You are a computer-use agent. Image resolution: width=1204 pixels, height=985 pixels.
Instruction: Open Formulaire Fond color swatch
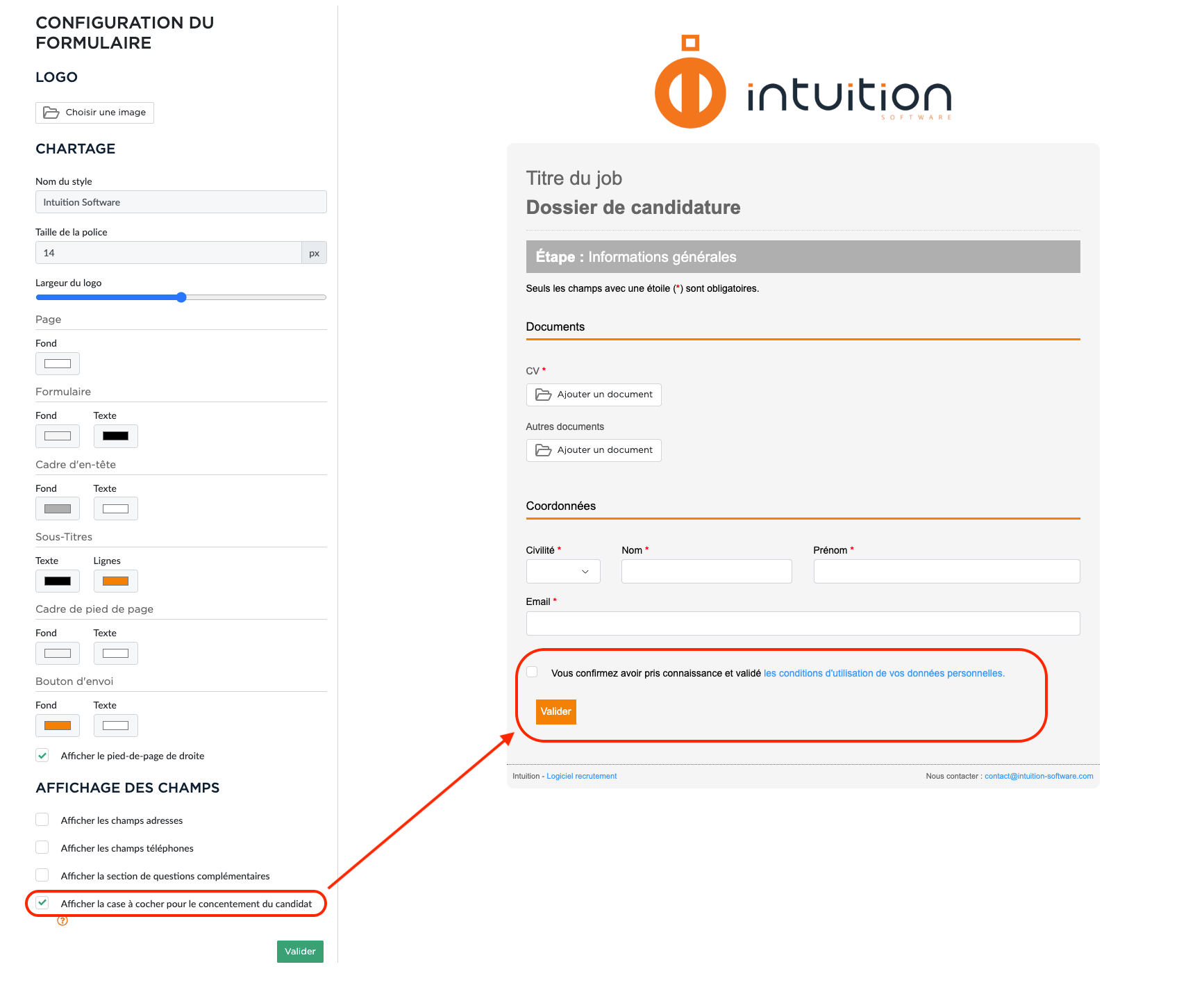[58, 436]
